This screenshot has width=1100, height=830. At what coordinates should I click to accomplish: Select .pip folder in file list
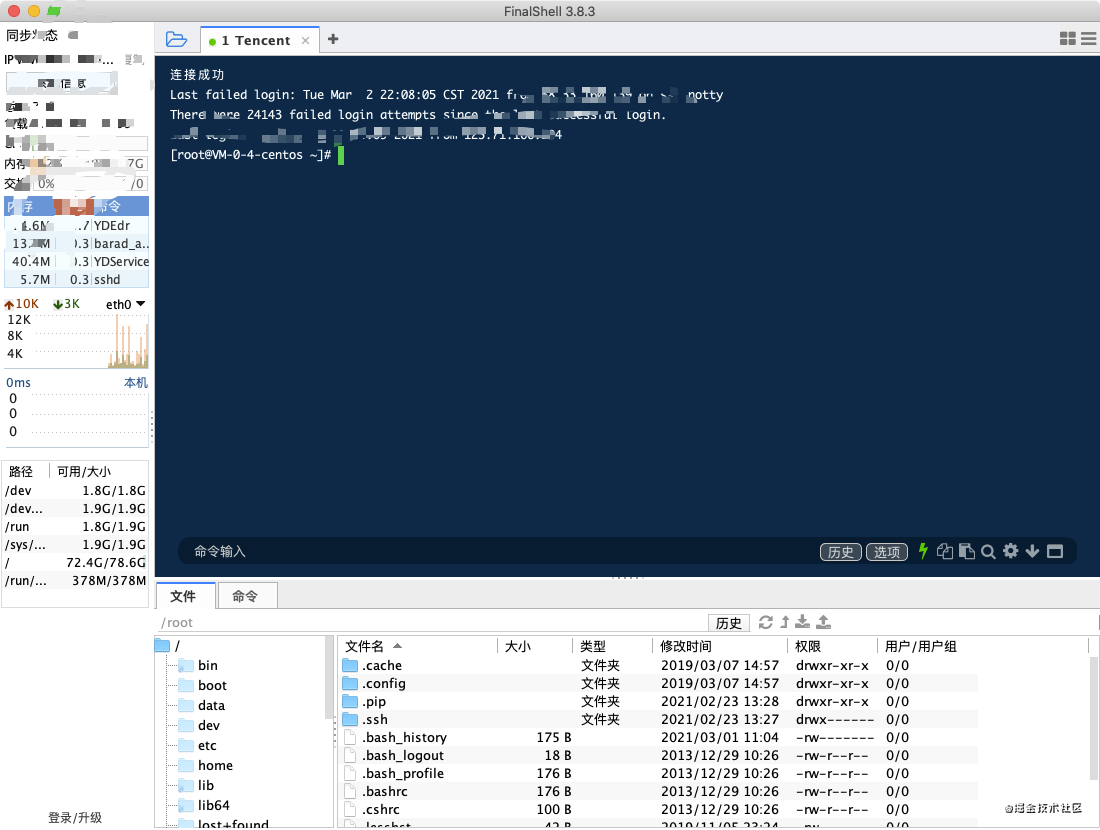click(x=659, y=702)
